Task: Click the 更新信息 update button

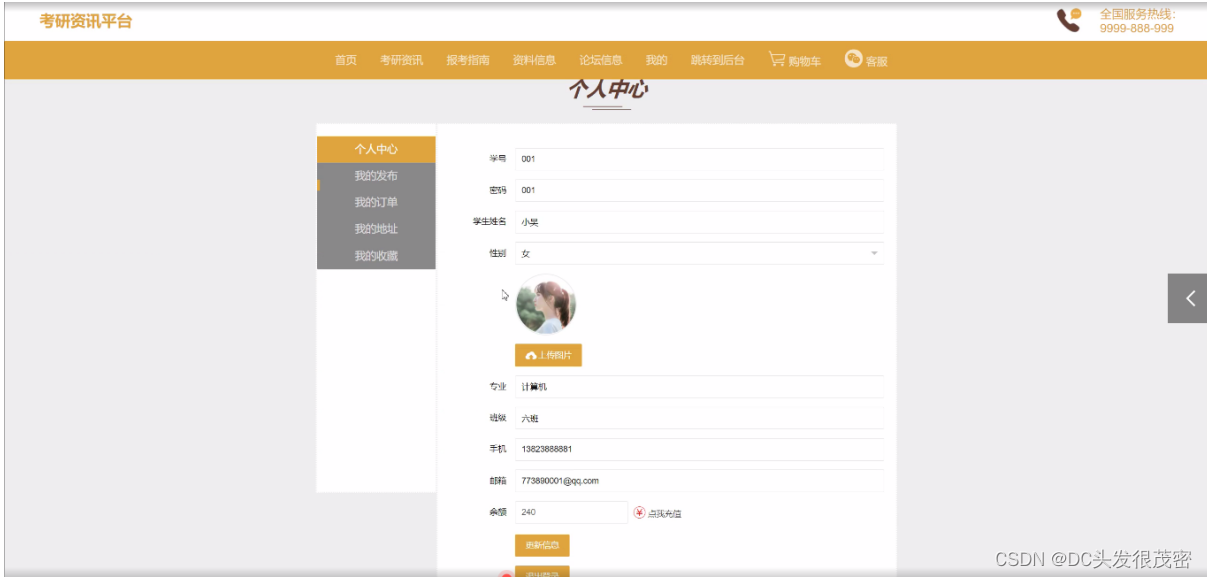Action: pos(542,545)
